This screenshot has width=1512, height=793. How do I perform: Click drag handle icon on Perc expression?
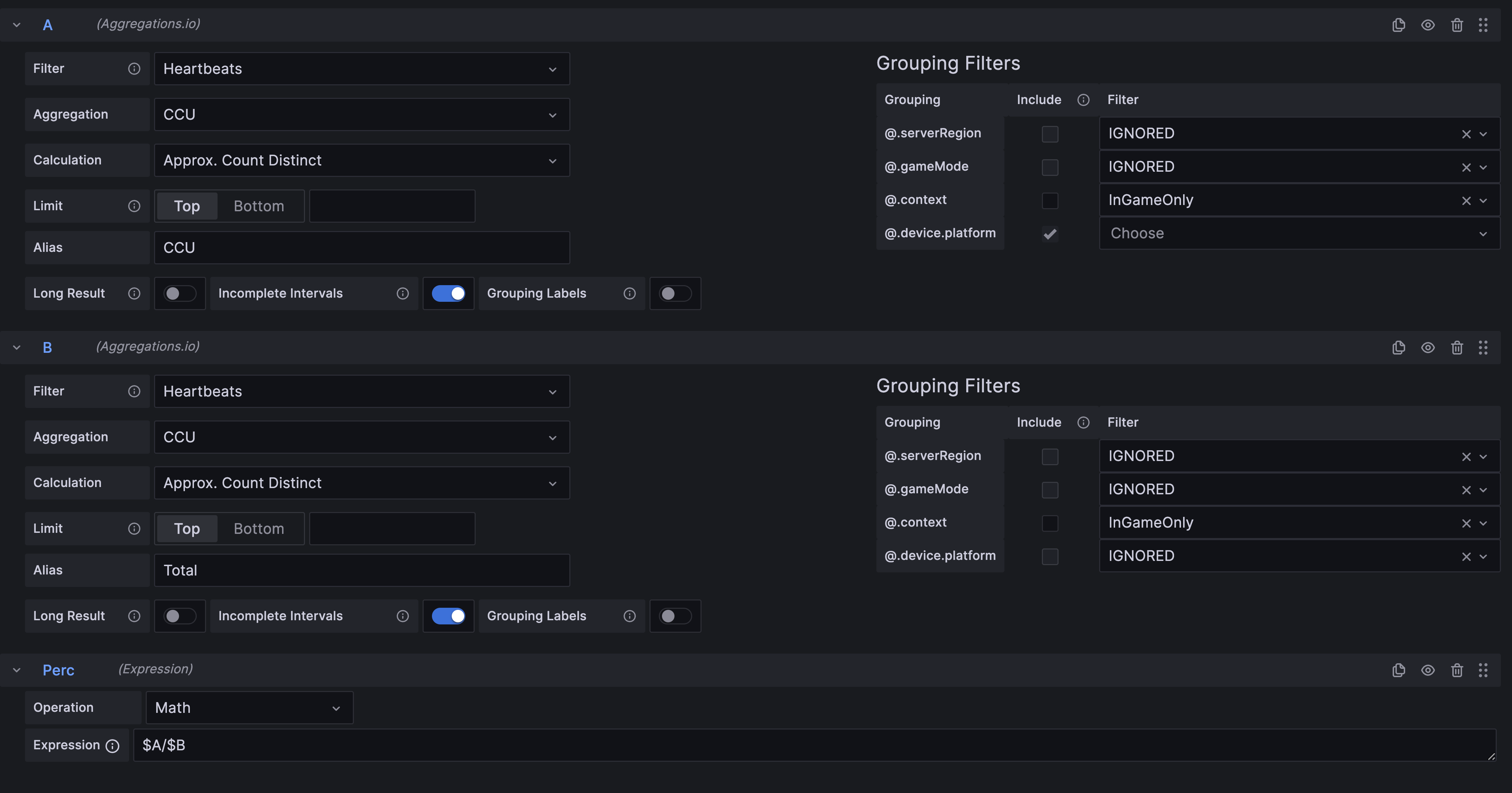tap(1483, 670)
